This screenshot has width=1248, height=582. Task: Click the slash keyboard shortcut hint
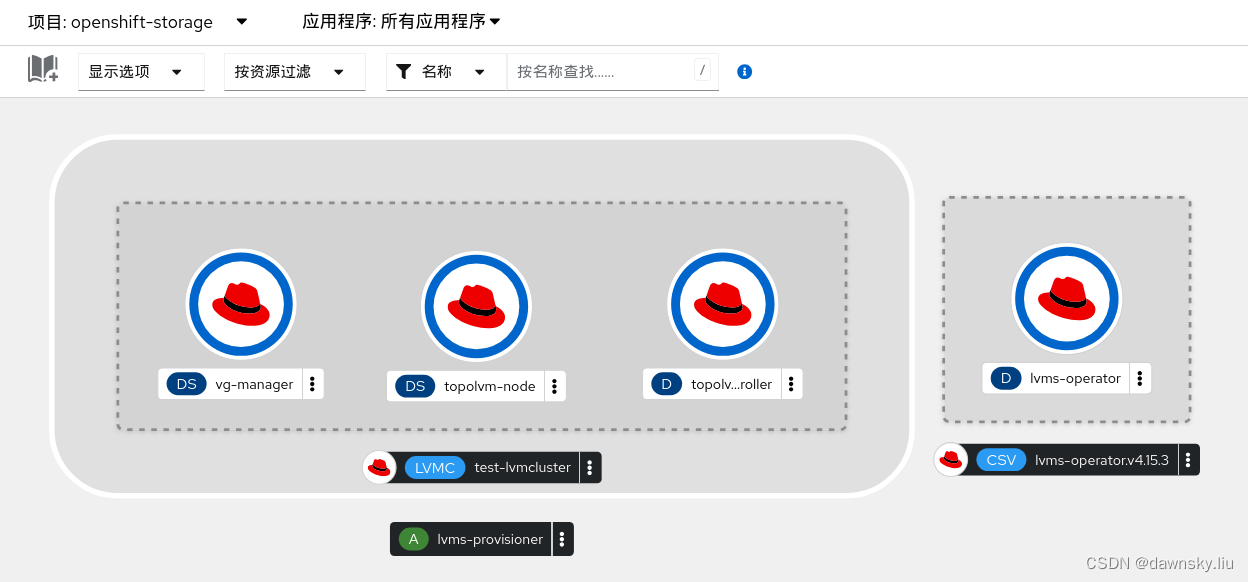tap(702, 70)
